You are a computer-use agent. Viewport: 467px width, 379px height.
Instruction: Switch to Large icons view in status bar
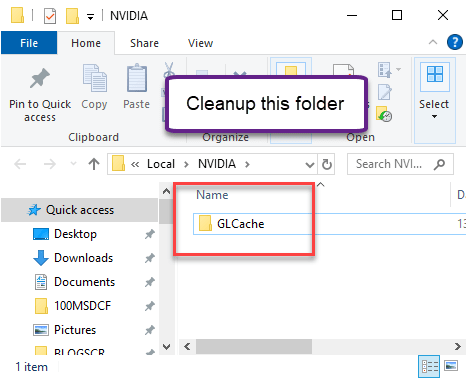(x=451, y=366)
